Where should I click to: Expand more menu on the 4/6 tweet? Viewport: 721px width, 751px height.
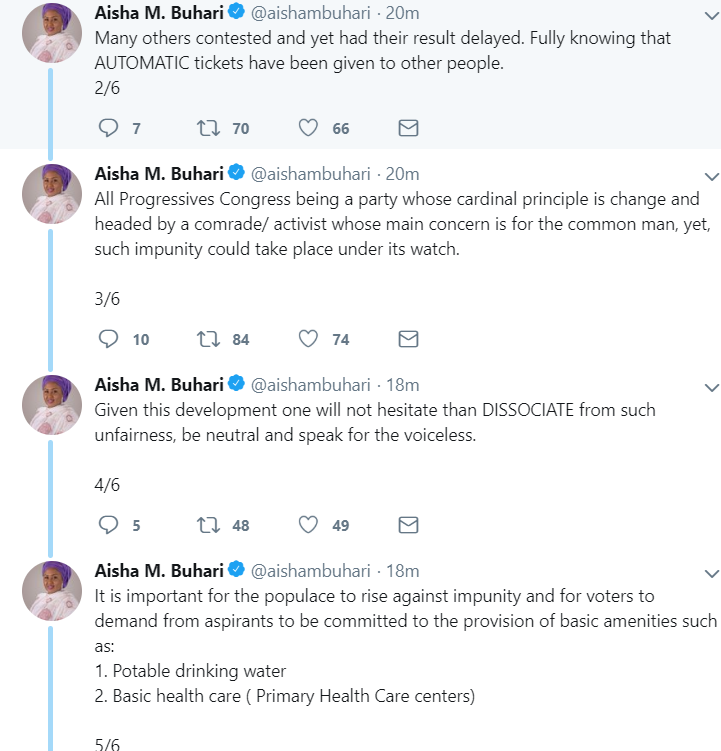pos(711,387)
